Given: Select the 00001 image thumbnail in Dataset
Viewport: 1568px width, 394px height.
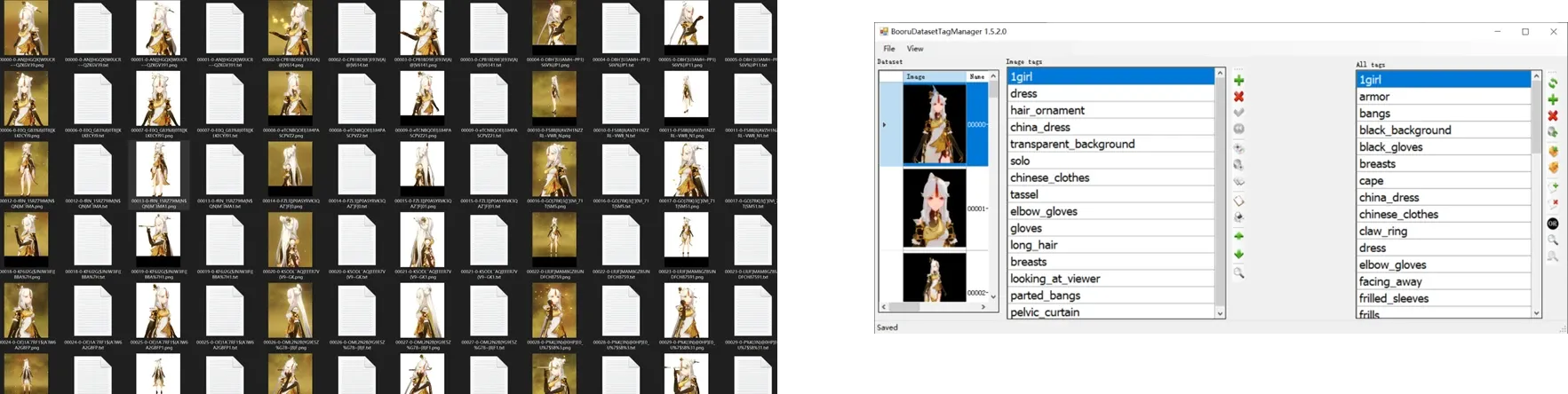Looking at the screenshot, I should point(934,209).
